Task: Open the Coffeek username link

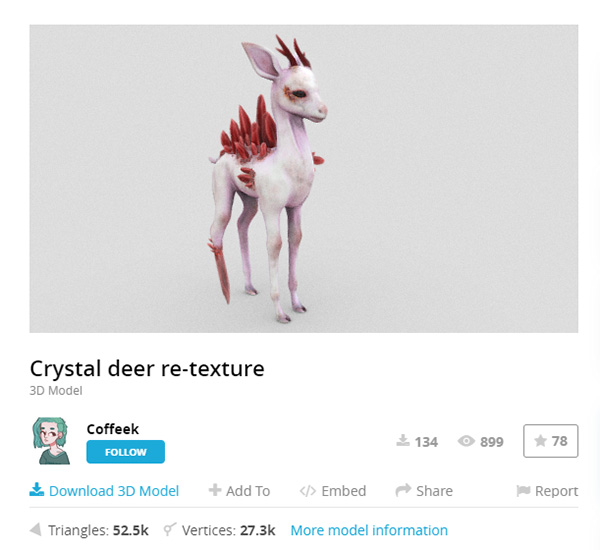Action: pyautogui.click(x=113, y=429)
